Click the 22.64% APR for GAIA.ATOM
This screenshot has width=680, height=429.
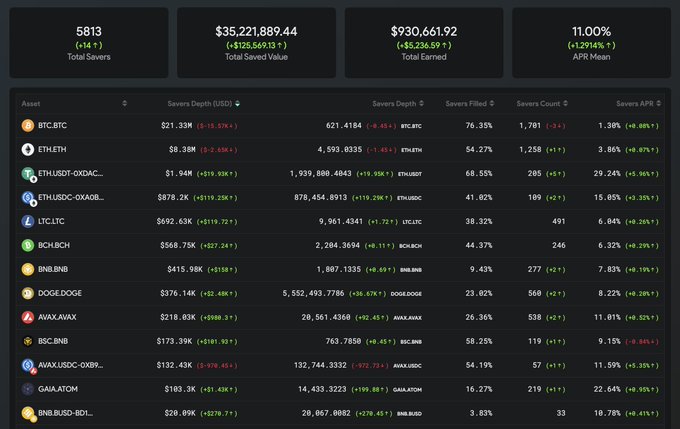point(607,389)
